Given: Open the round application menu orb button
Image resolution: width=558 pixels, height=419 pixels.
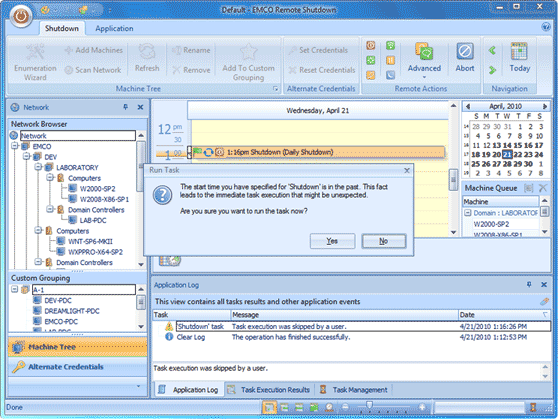Looking at the screenshot, I should (21, 16).
